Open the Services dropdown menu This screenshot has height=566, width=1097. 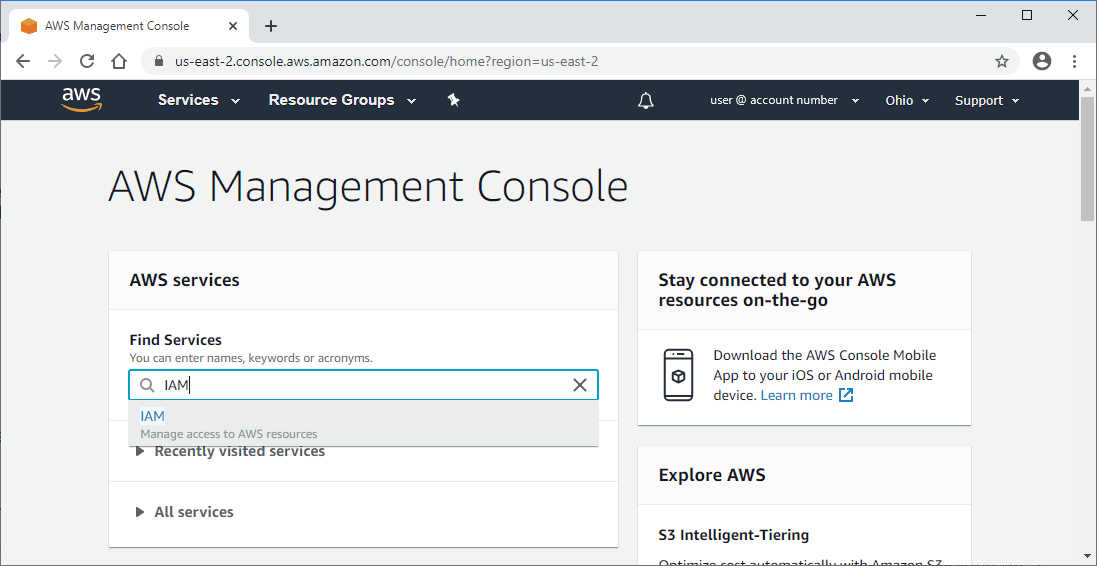[x=199, y=100]
